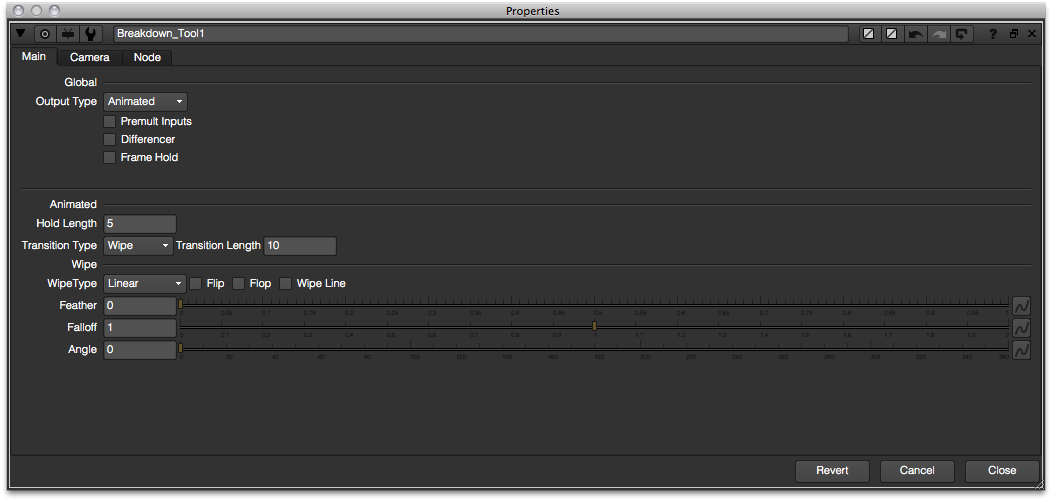This screenshot has width=1052, height=501.
Task: Click the color swatch beside the name field
Action: click(x=869, y=34)
